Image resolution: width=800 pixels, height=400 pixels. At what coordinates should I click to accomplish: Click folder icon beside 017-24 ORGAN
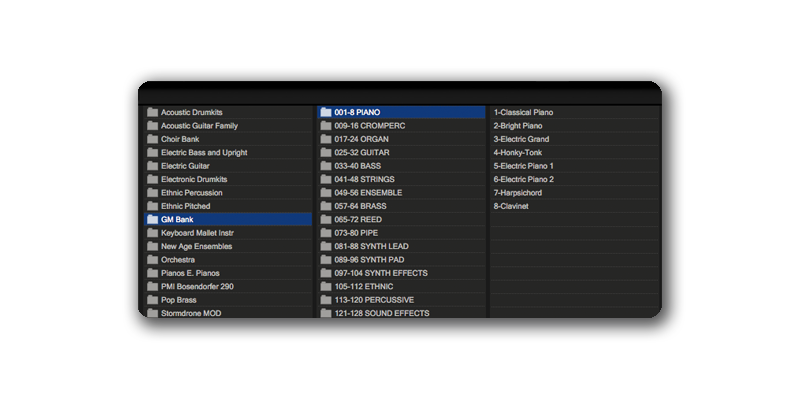(326, 139)
